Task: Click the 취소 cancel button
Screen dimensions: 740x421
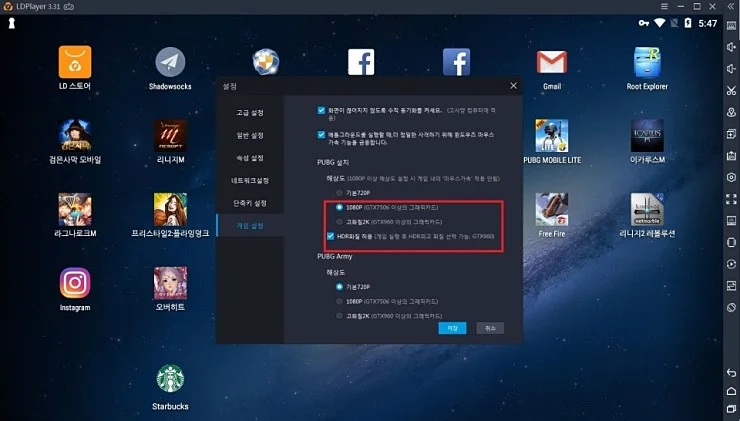Action: (490, 328)
